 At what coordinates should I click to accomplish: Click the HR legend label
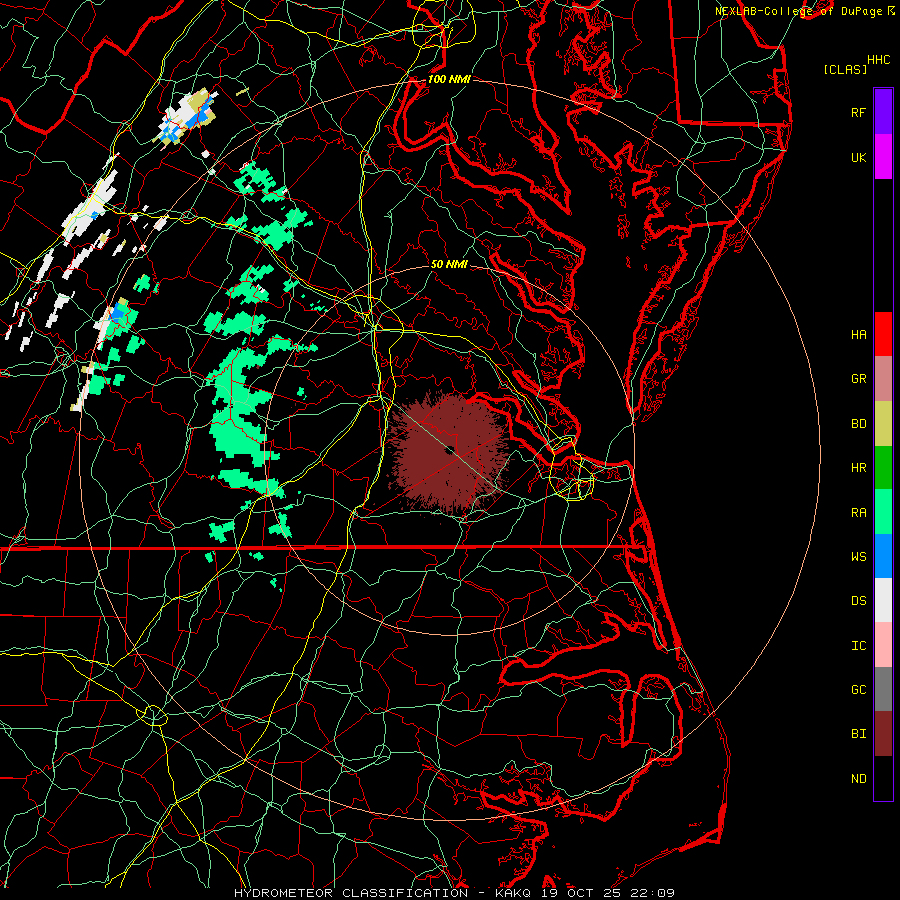click(858, 468)
